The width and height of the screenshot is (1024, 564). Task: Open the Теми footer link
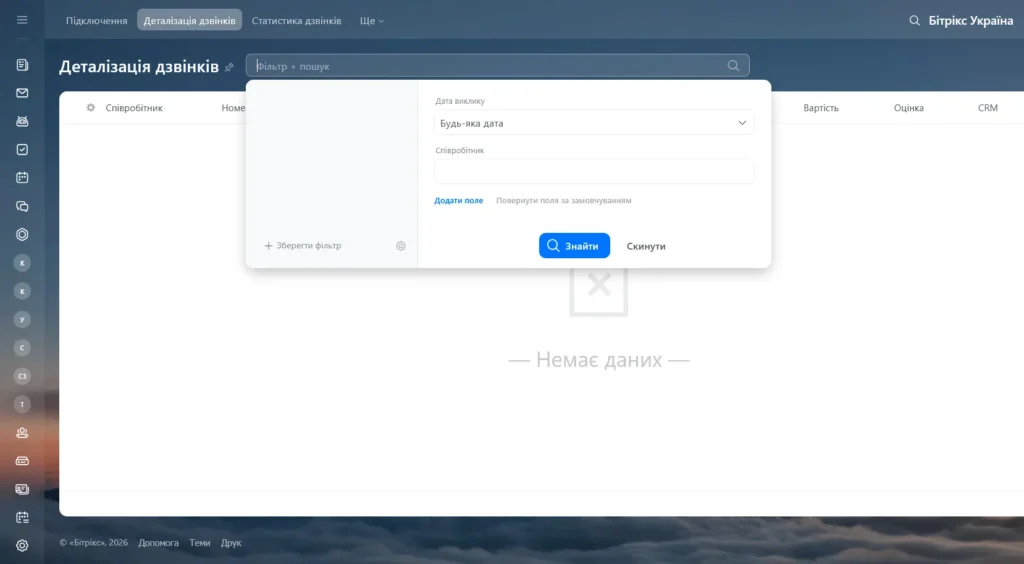[x=200, y=542]
